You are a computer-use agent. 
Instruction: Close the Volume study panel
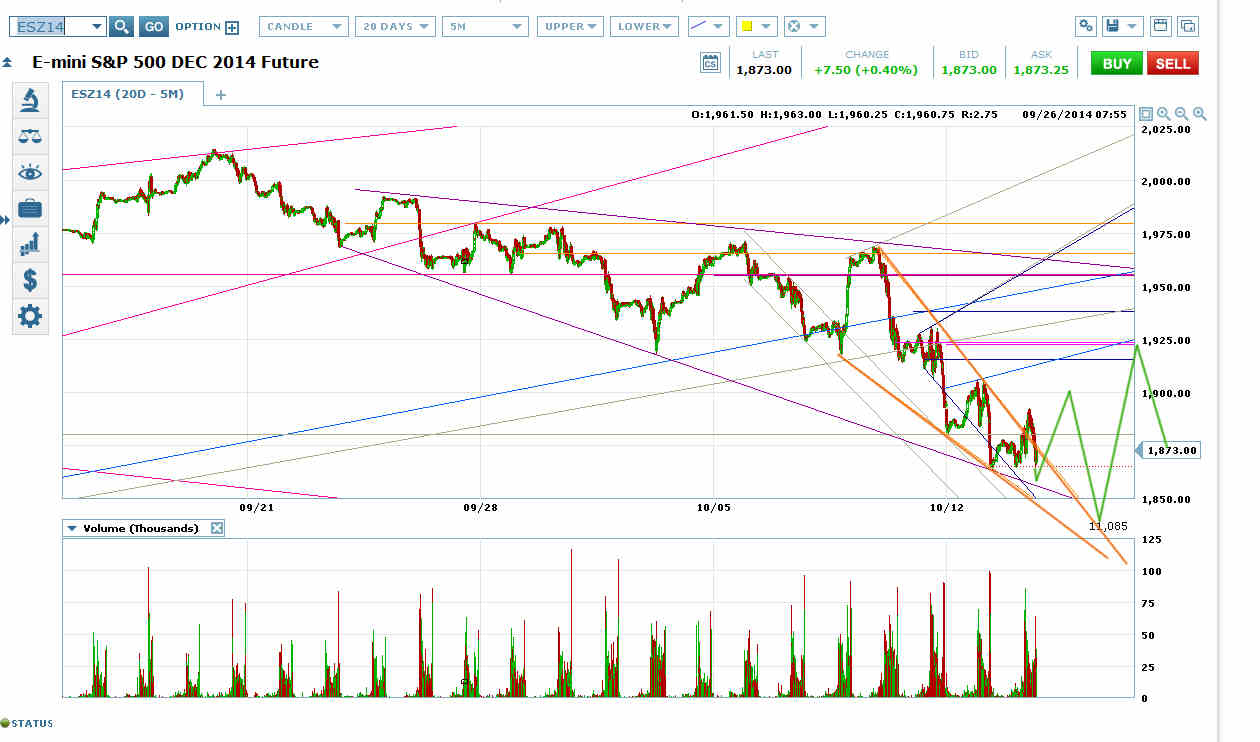pyautogui.click(x=217, y=528)
